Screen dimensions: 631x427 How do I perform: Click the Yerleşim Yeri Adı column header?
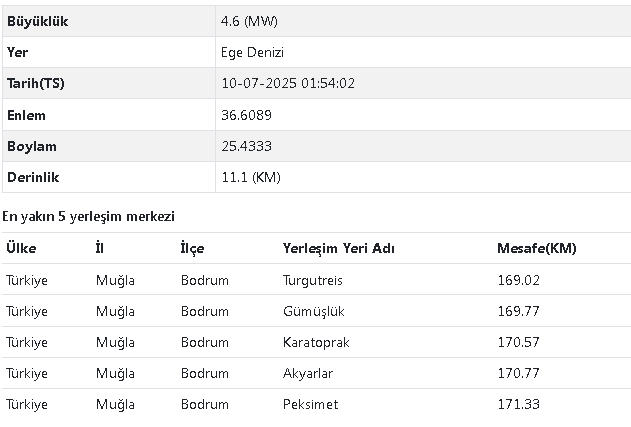tap(338, 248)
